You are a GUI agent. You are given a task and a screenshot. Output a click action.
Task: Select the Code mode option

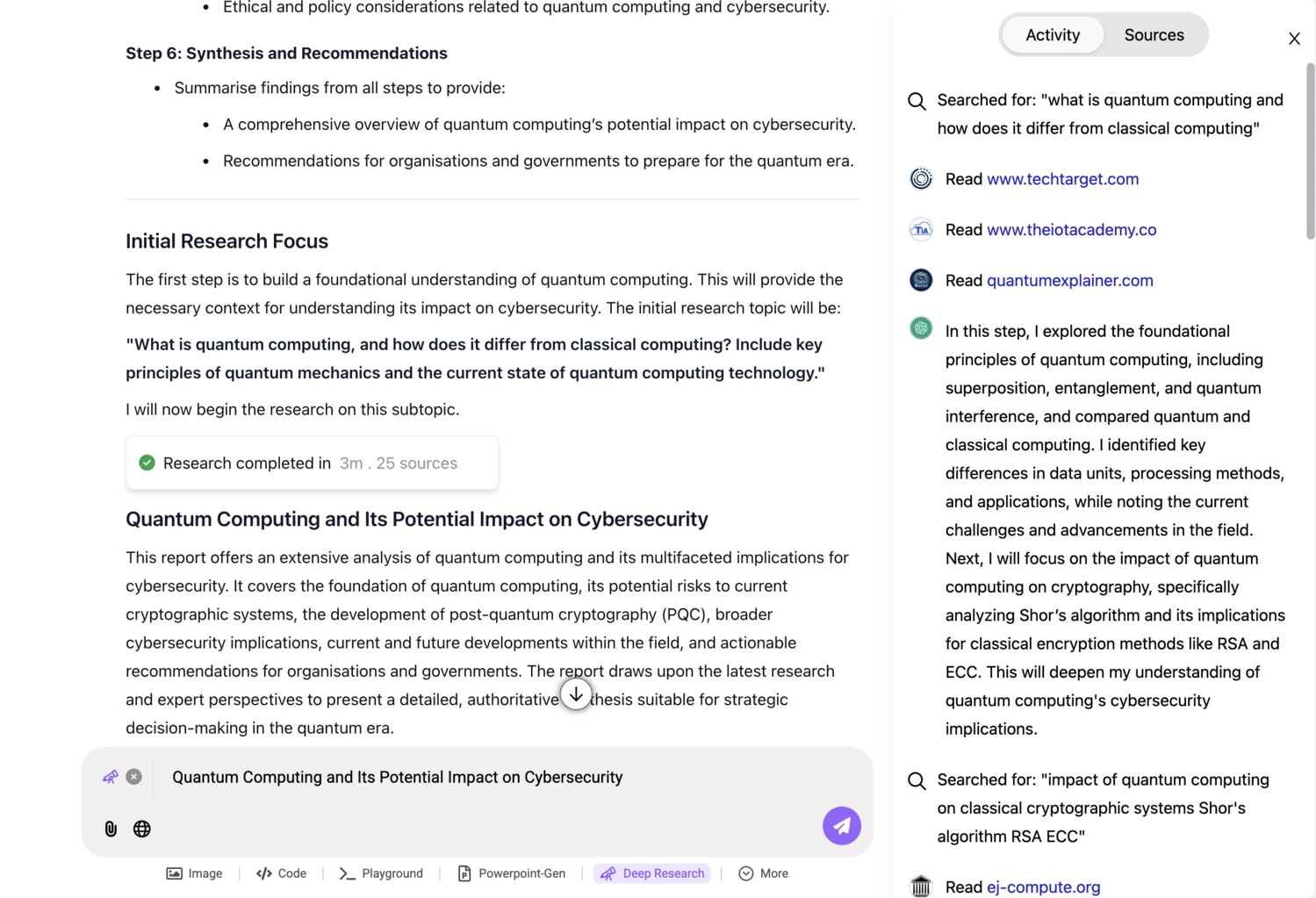tap(281, 873)
